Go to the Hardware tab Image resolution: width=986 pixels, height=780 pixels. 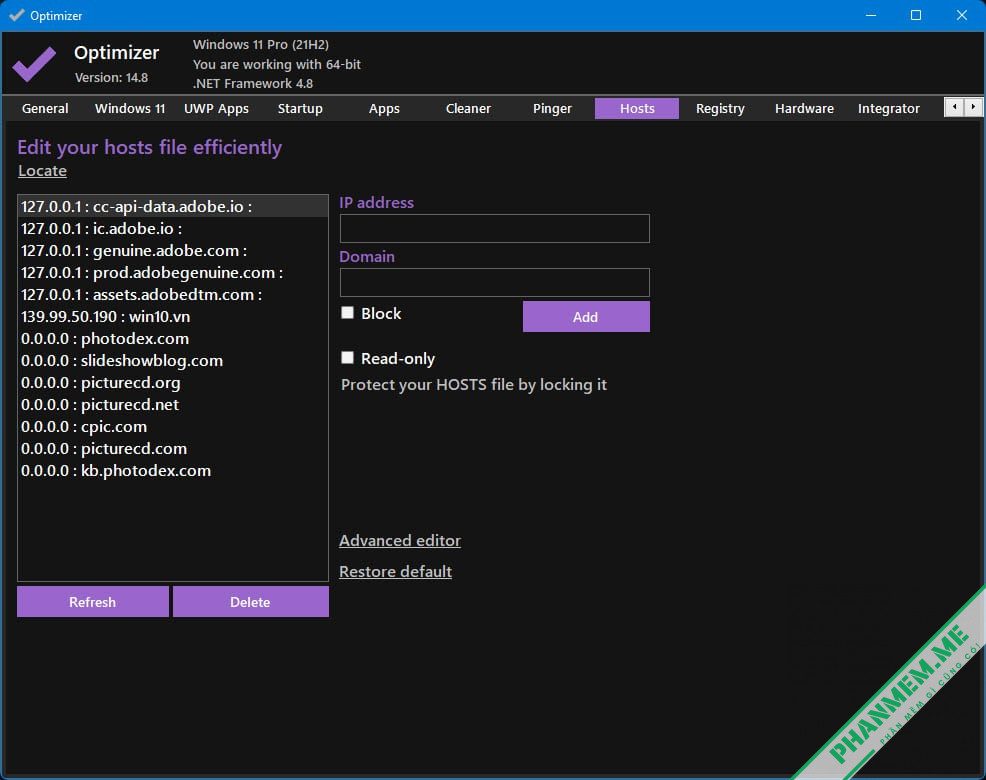point(804,108)
